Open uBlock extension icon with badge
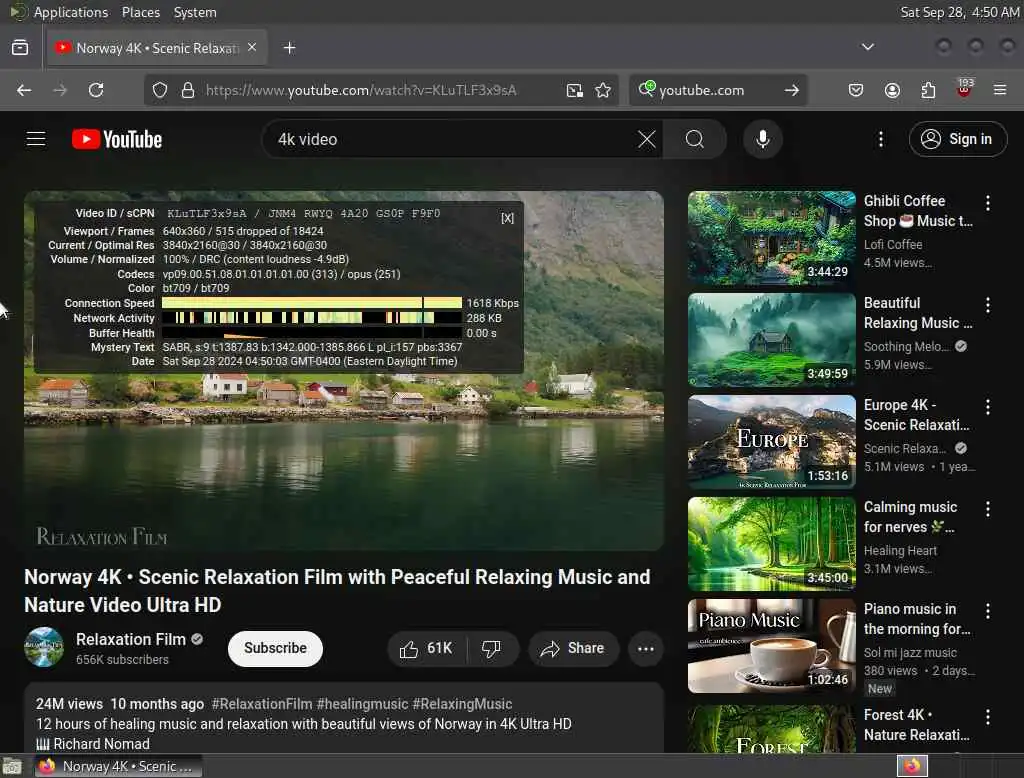Image resolution: width=1024 pixels, height=778 pixels. tap(964, 89)
